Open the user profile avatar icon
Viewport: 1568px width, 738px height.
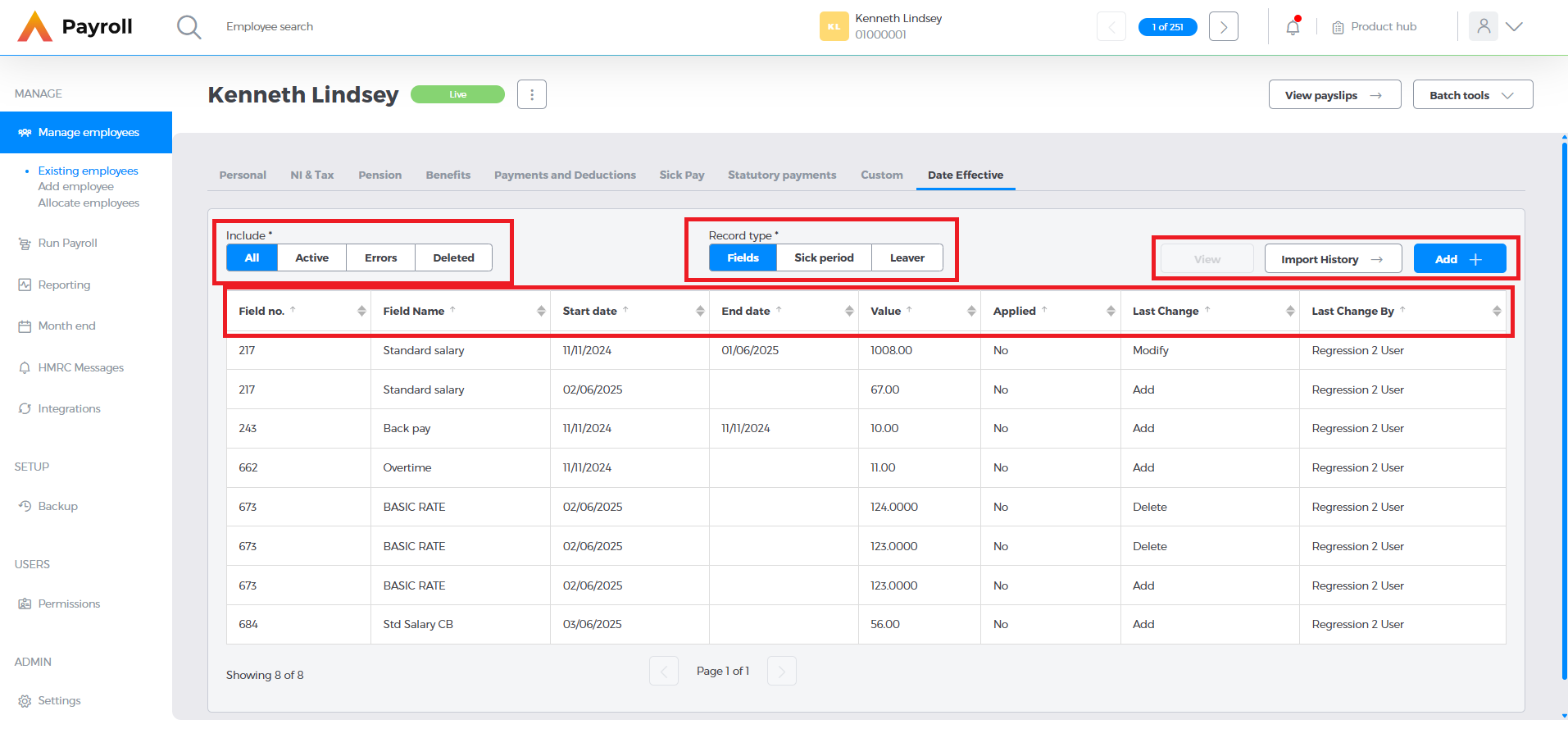click(x=1484, y=26)
